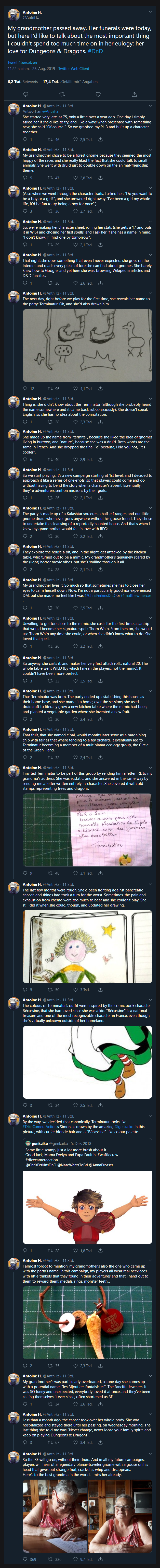Viewport: 160px width, 1568px height.
Task: Open the 6,2 Tsd. Retweets list
Action: [22, 81]
